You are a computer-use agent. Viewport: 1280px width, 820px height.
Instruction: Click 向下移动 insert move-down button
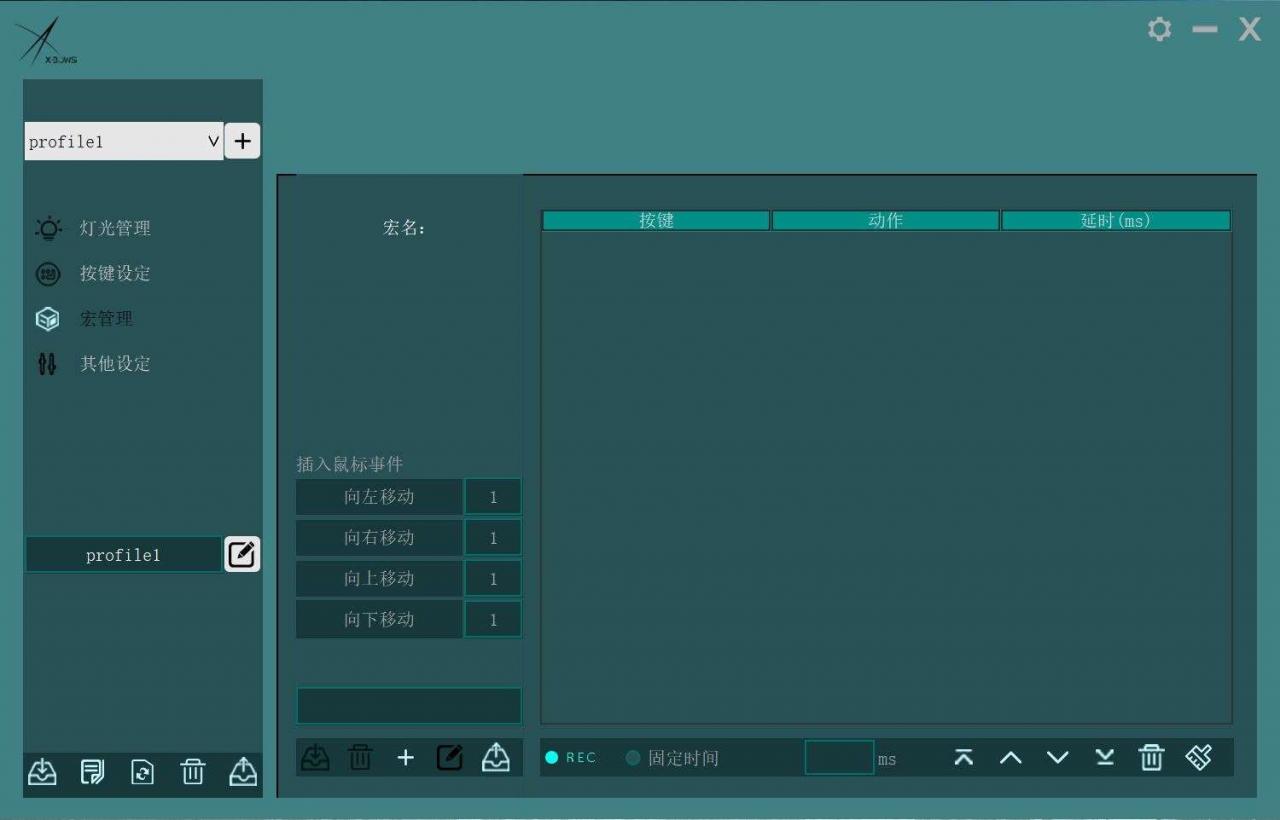pyautogui.click(x=379, y=620)
